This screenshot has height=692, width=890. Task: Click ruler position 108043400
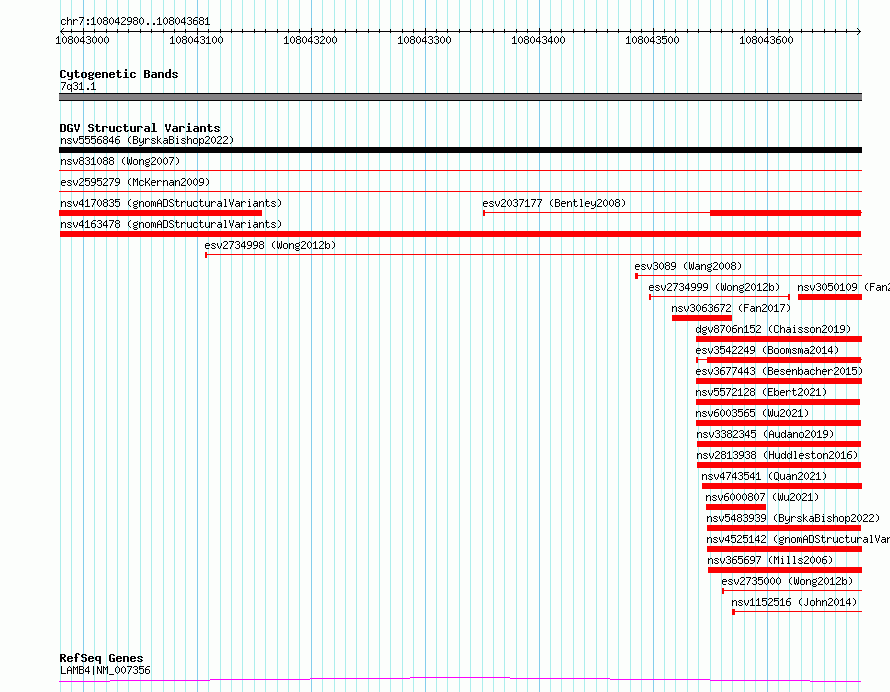539,40
